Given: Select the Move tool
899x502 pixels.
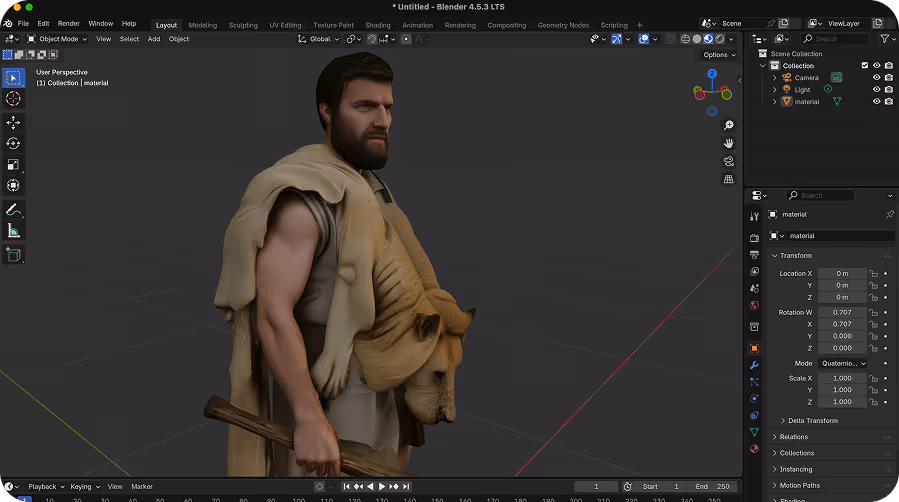Looking at the screenshot, I should pyautogui.click(x=13, y=123).
